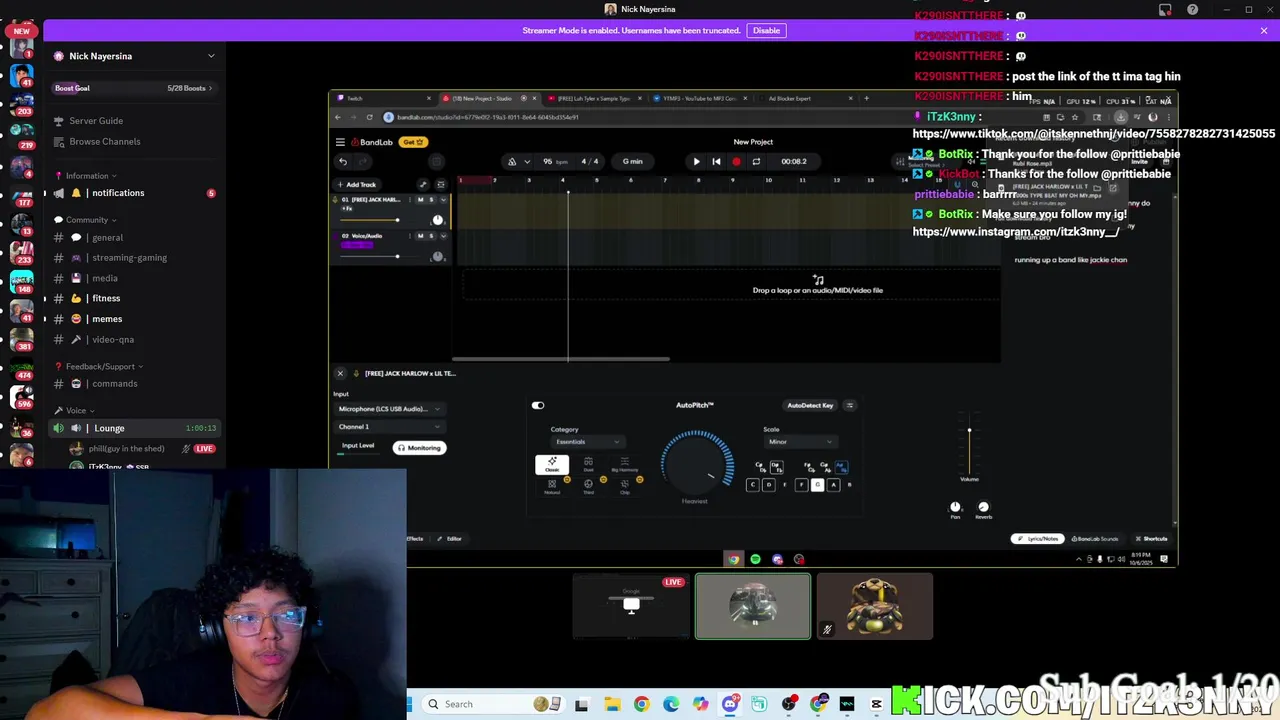This screenshot has height=720, width=1280.
Task: Open the BandLab Sounds tab
Action: click(1095, 539)
